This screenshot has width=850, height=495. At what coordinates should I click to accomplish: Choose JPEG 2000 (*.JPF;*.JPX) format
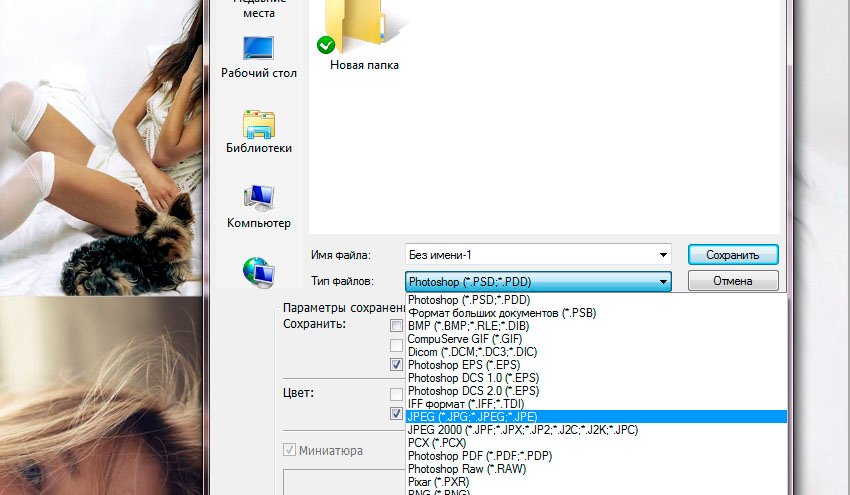point(596,430)
